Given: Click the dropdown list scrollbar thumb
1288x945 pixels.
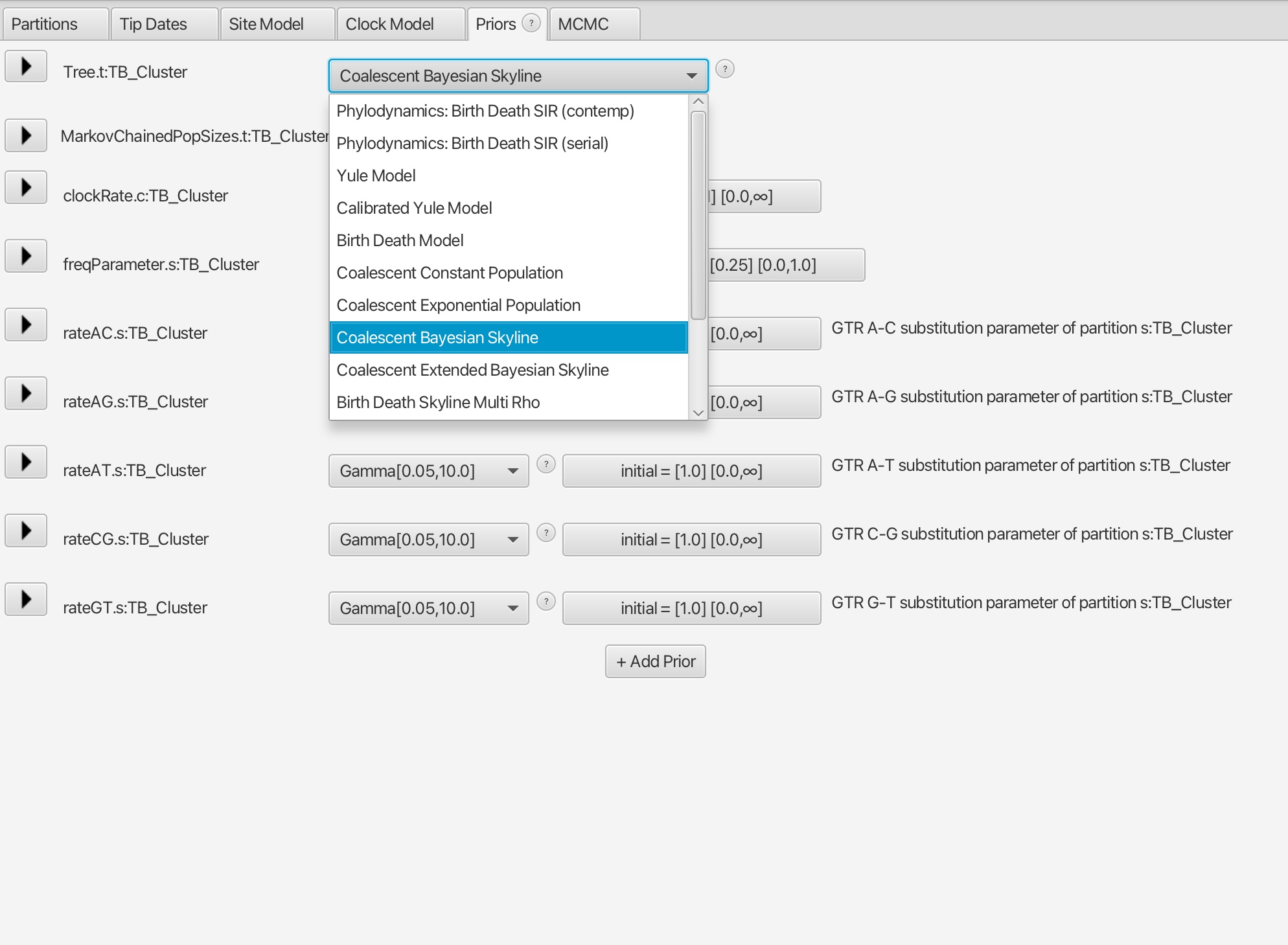Looking at the screenshot, I should coord(698,216).
